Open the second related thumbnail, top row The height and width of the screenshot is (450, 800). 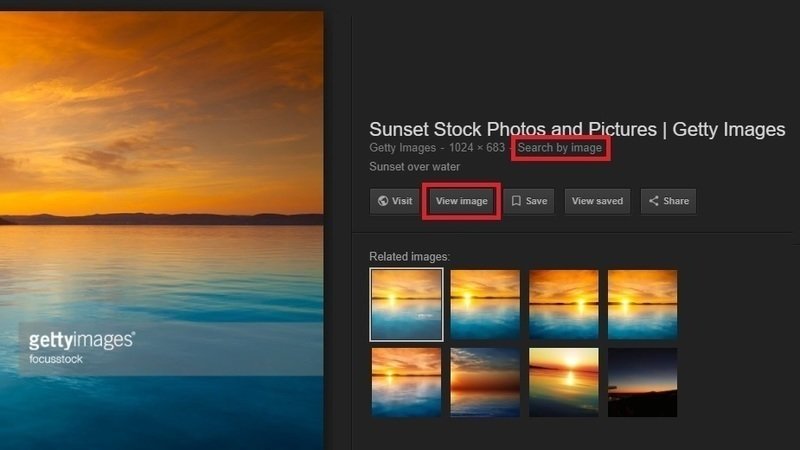pyautogui.click(x=485, y=305)
